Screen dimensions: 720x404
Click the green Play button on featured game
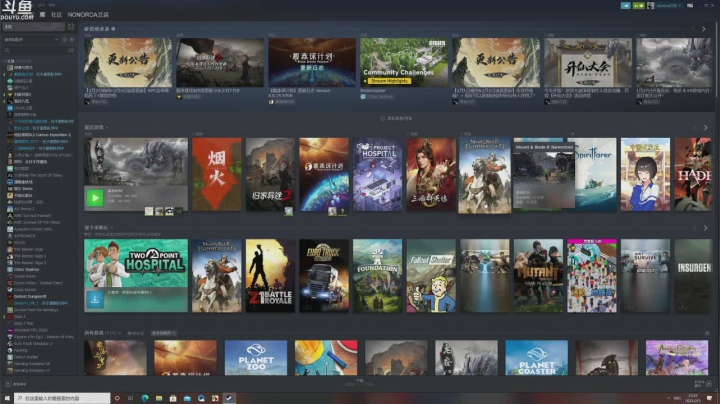95,198
